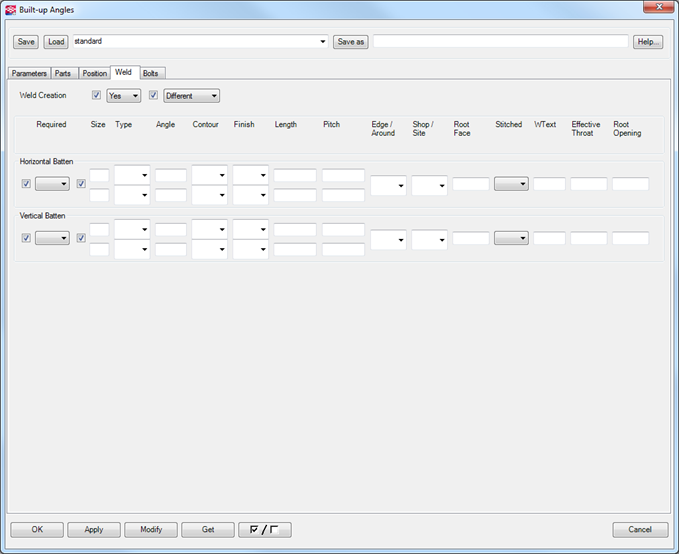This screenshot has height=554, width=679.
Task: Switch to the Parameters tab
Action: pos(29,73)
